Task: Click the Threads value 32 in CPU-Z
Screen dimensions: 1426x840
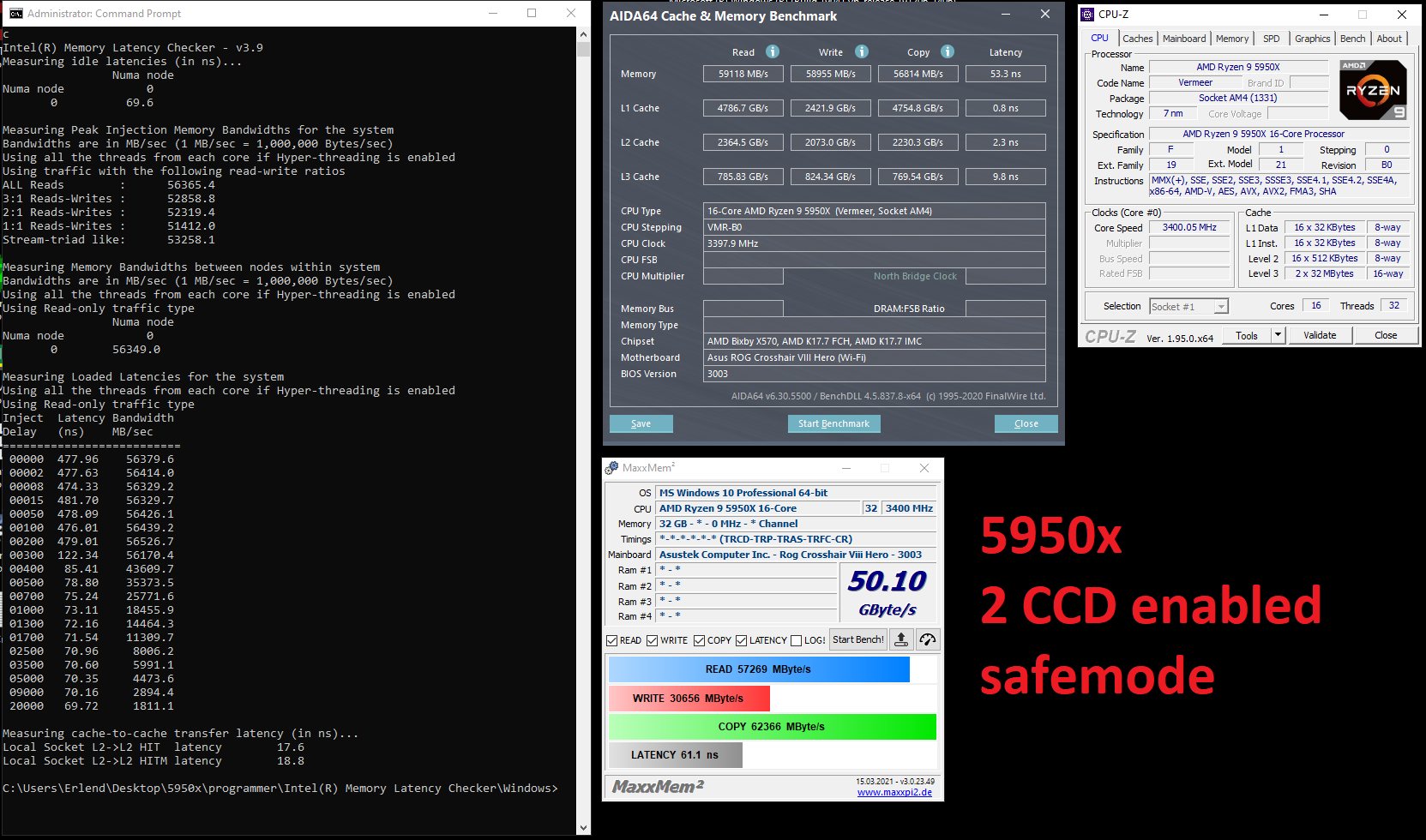Action: coord(1394,305)
